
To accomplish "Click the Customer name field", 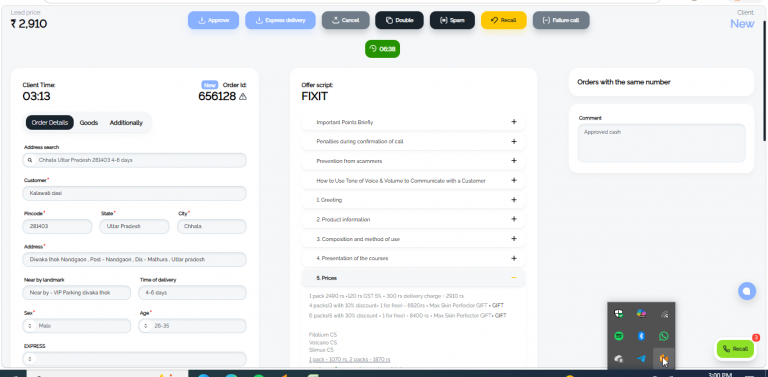I will (134, 193).
